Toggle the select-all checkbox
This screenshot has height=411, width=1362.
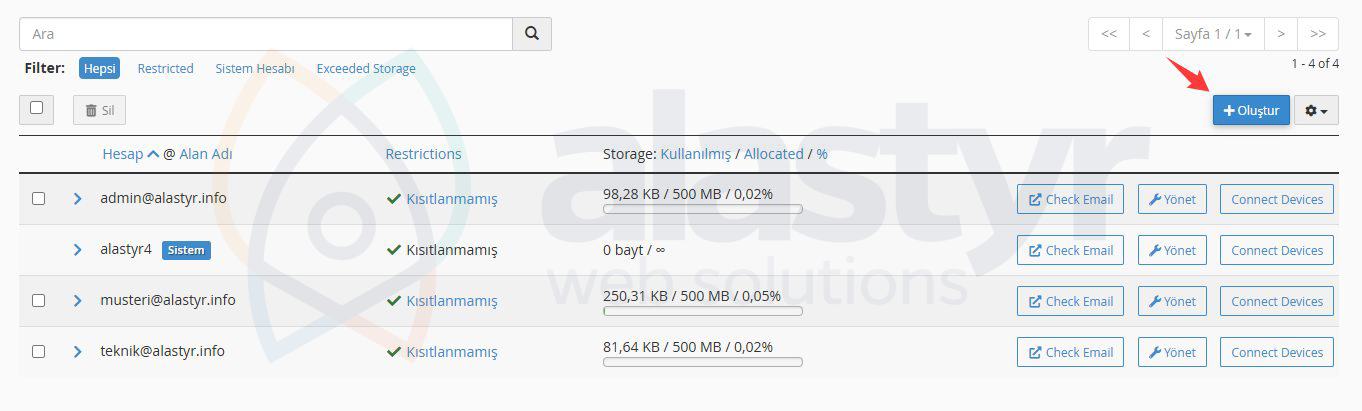pos(37,108)
